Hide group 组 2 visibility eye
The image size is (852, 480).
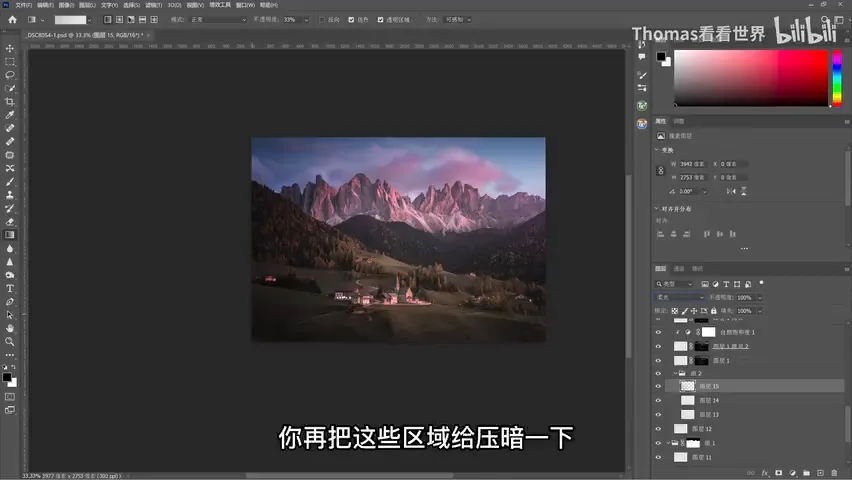point(658,373)
